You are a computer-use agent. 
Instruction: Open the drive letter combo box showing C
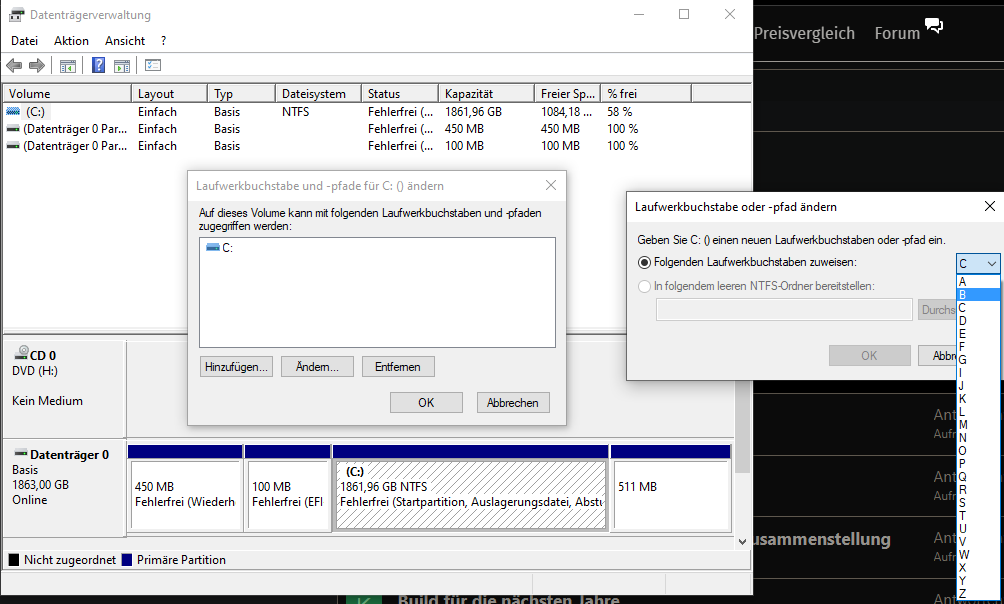click(977, 263)
